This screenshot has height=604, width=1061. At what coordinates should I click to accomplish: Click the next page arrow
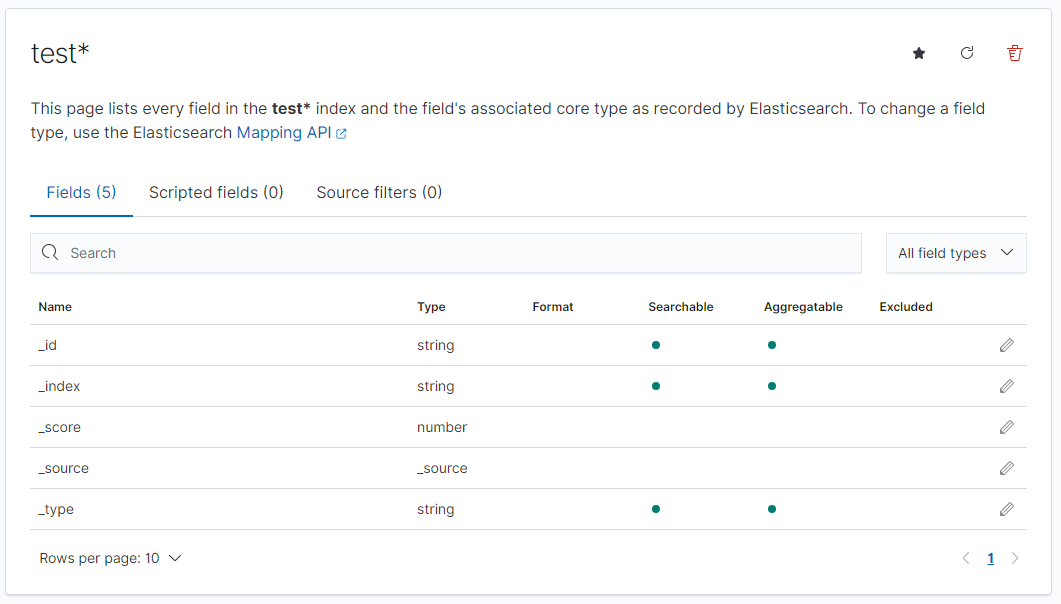click(x=1015, y=559)
